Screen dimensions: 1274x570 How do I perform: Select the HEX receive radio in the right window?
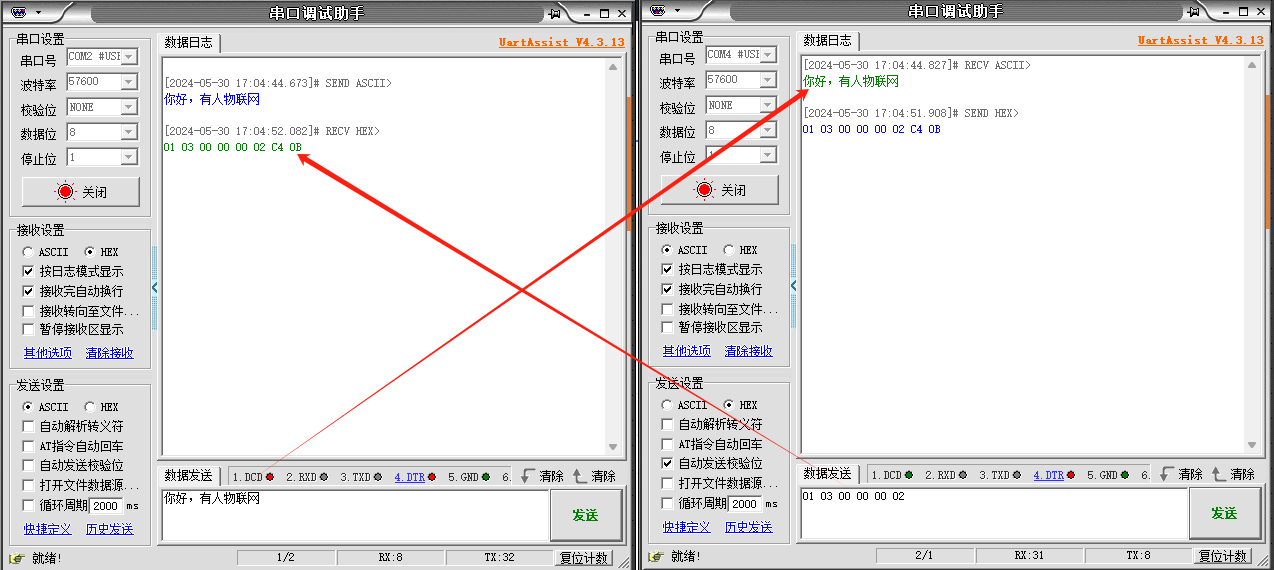(729, 250)
